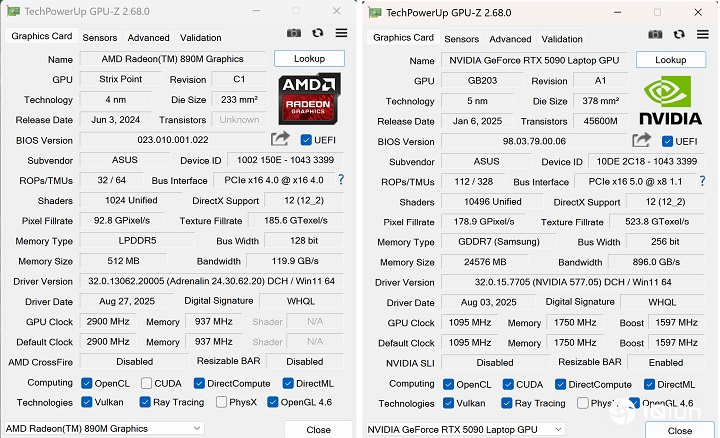Open hamburger menu in AMD Radeon window
This screenshot has height=438, width=720.
341,33
